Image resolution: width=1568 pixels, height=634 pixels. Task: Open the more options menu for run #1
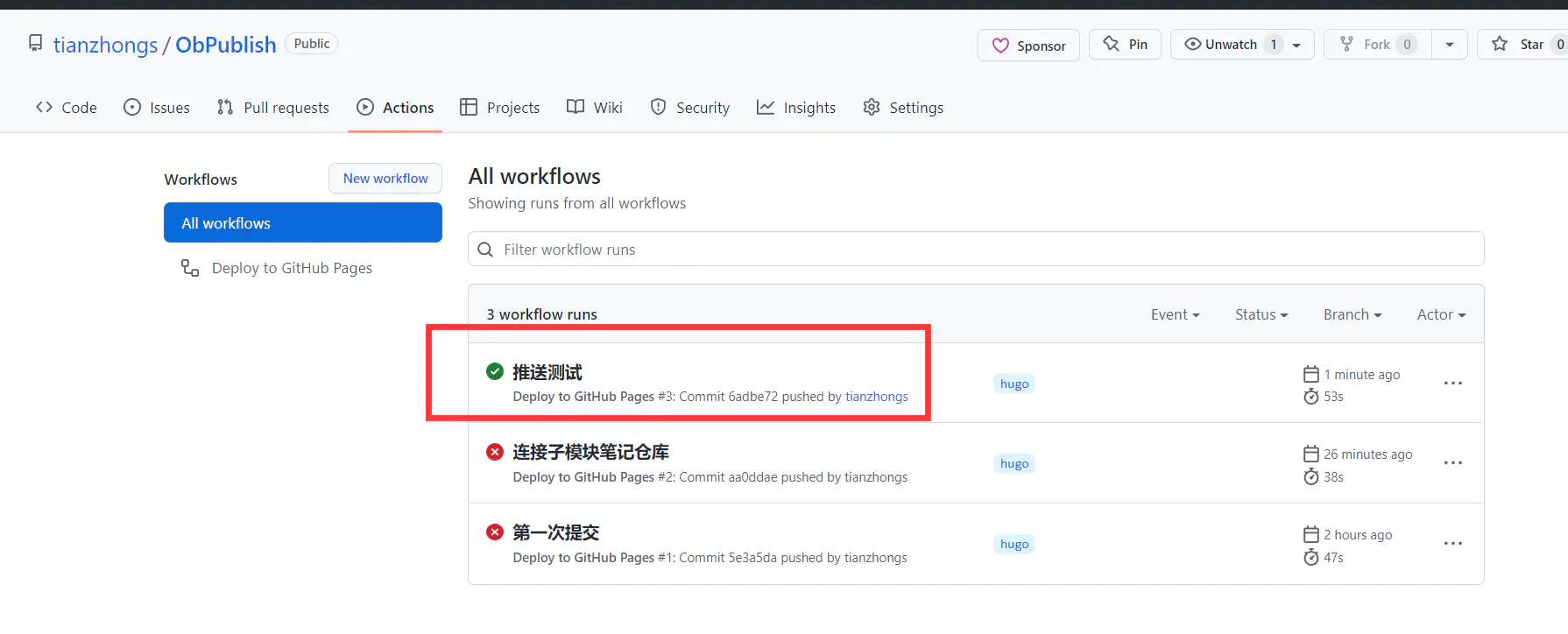[1453, 543]
